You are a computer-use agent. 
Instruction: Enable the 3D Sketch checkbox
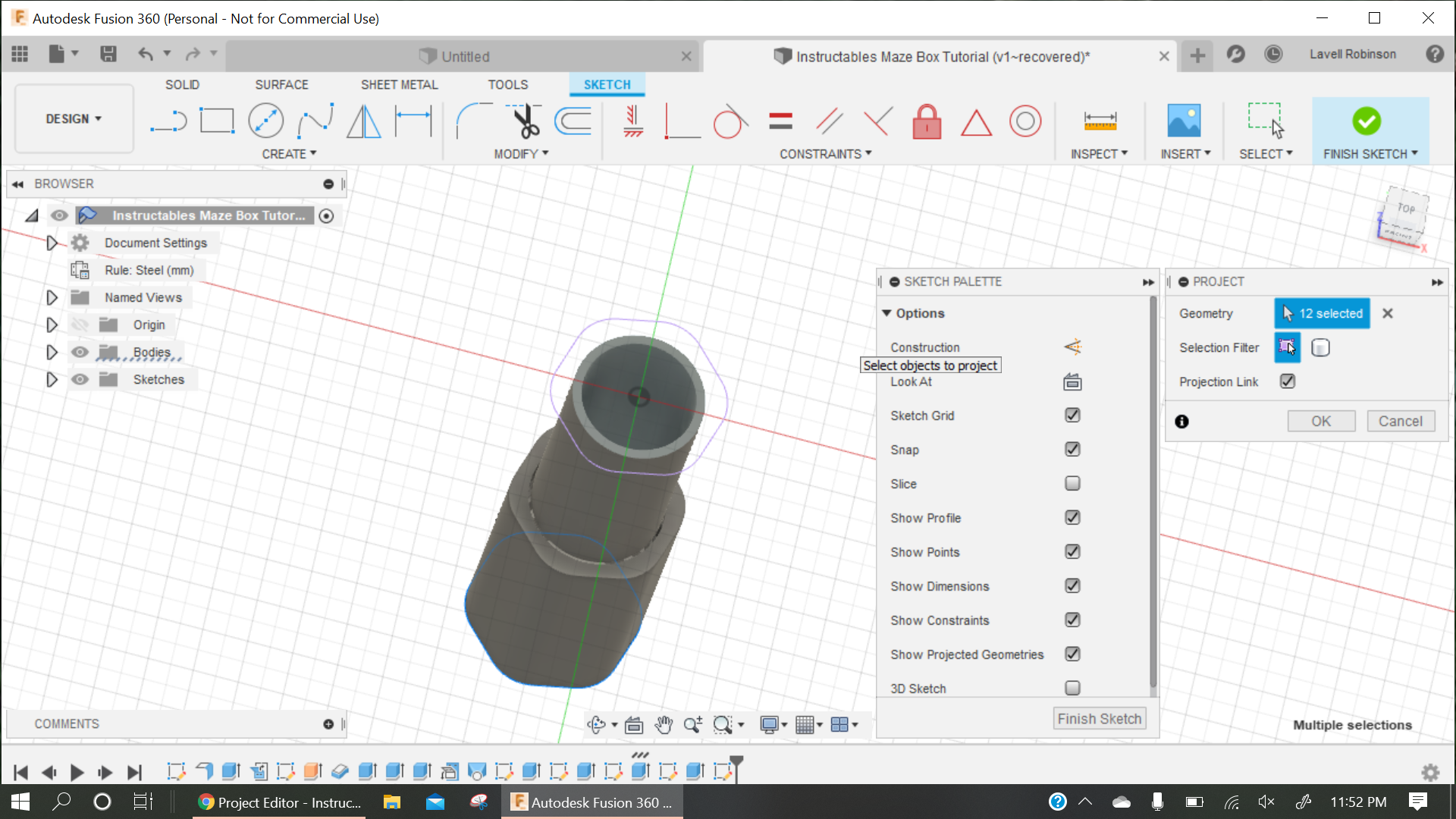[x=1072, y=689]
